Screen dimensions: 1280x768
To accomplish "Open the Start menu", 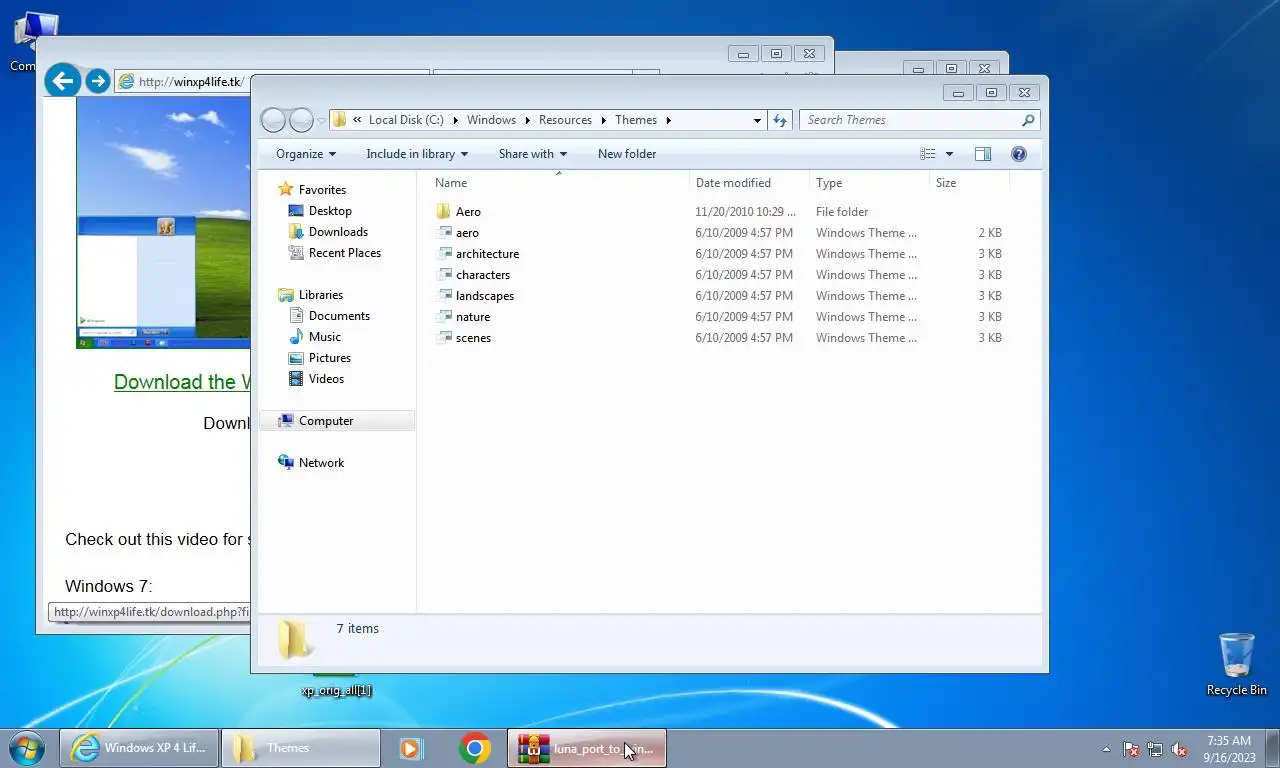I will coord(26,748).
